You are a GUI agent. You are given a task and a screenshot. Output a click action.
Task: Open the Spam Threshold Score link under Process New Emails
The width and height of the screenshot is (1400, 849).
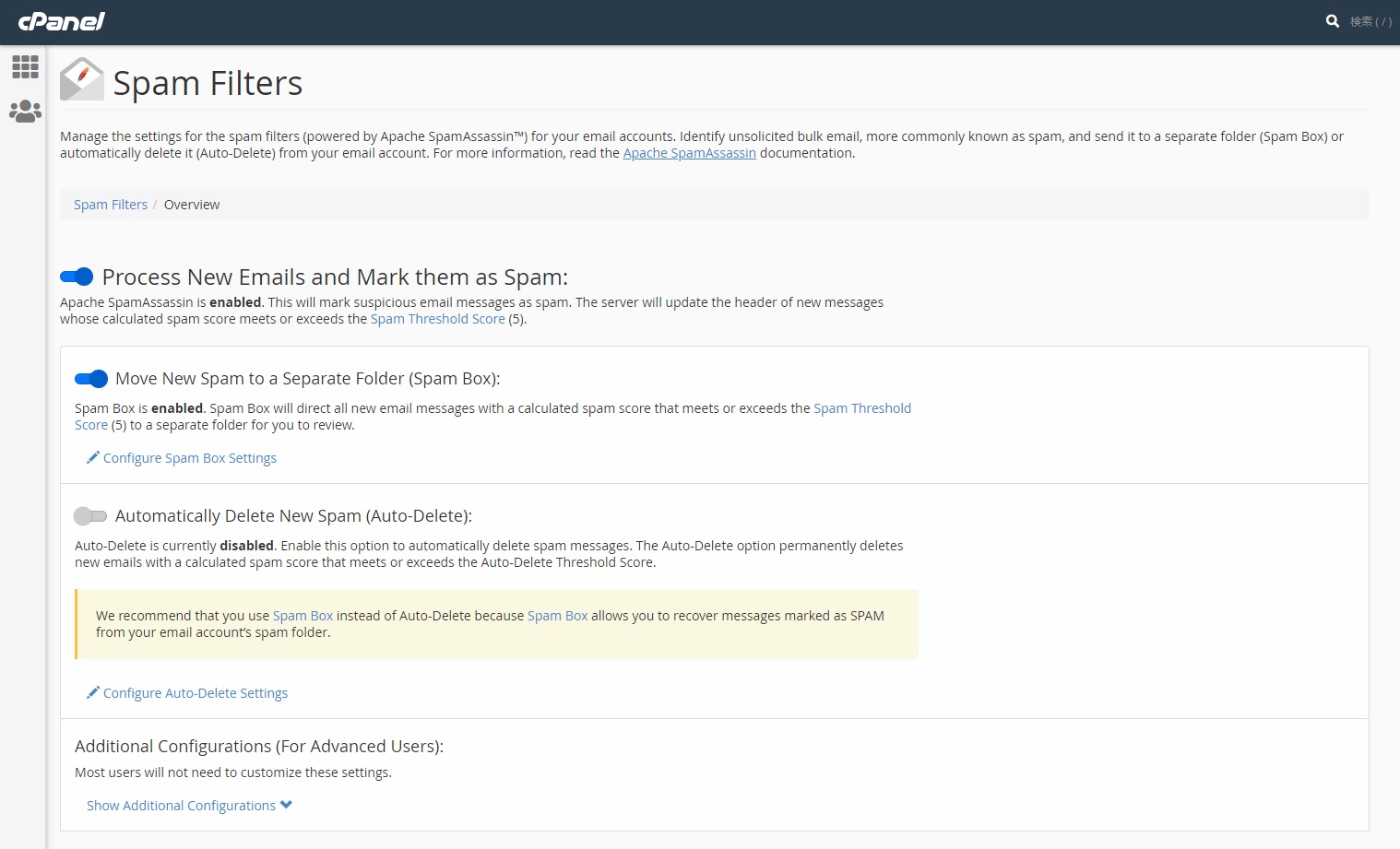pos(437,319)
